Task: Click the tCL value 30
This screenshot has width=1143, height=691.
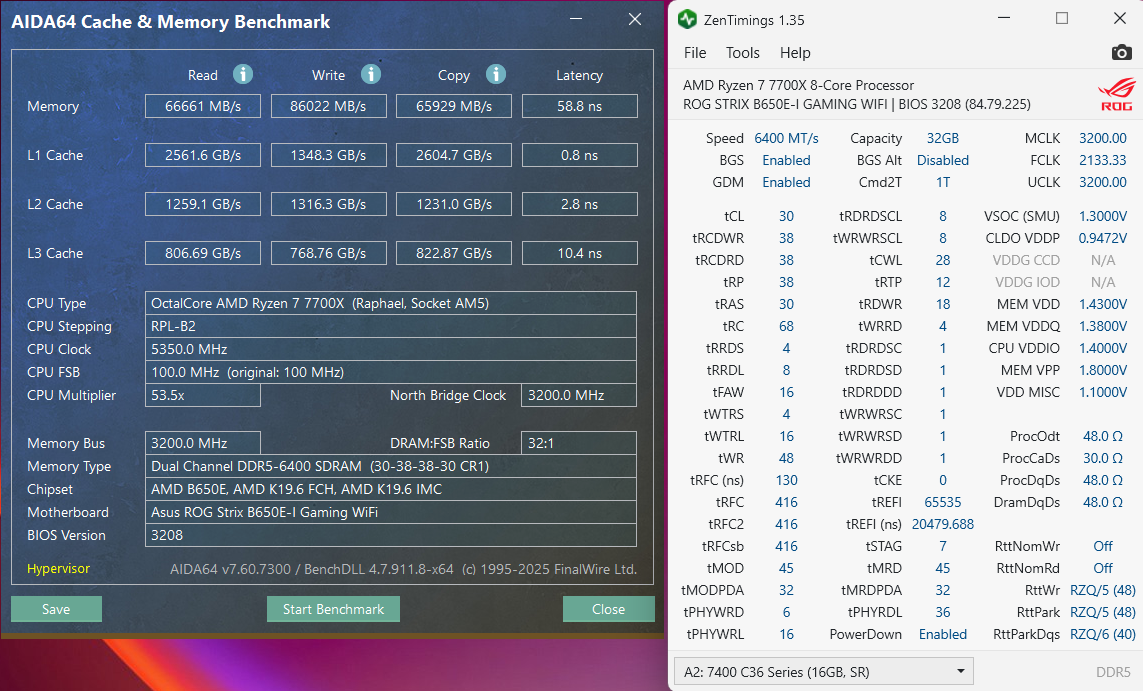Action: [x=786, y=216]
